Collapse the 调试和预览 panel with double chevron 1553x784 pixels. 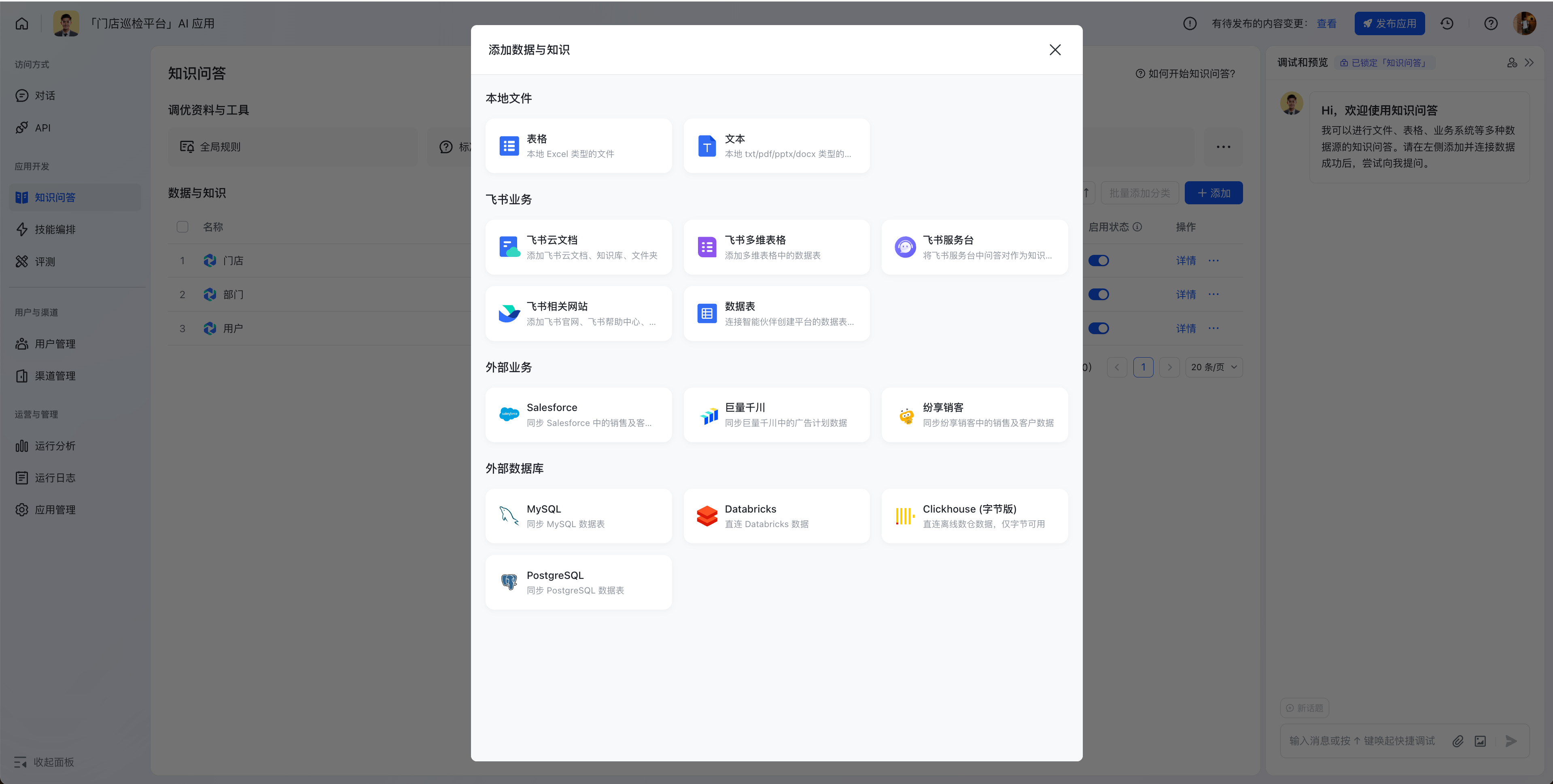coord(1530,63)
